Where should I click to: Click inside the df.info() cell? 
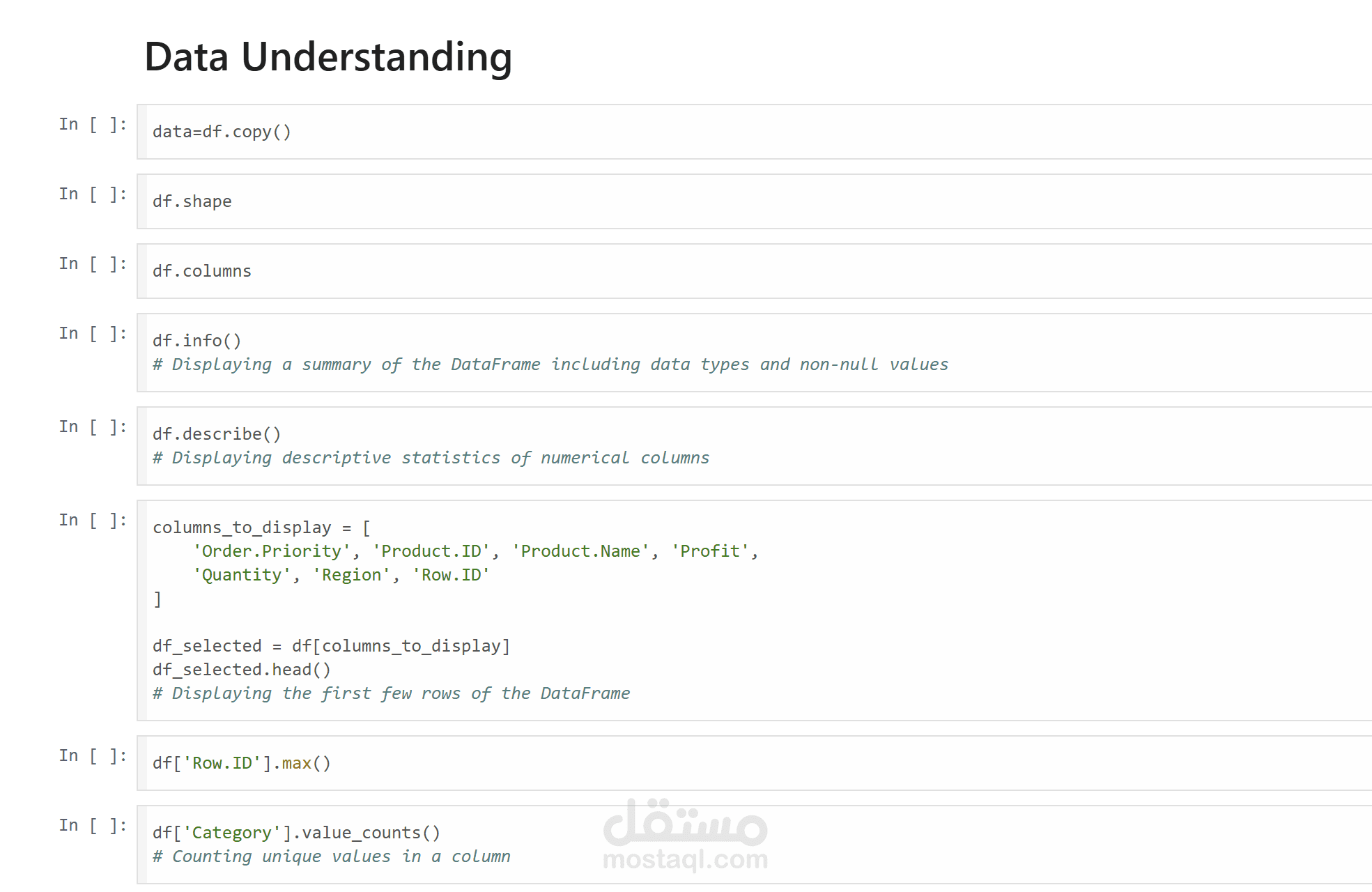pos(755,353)
